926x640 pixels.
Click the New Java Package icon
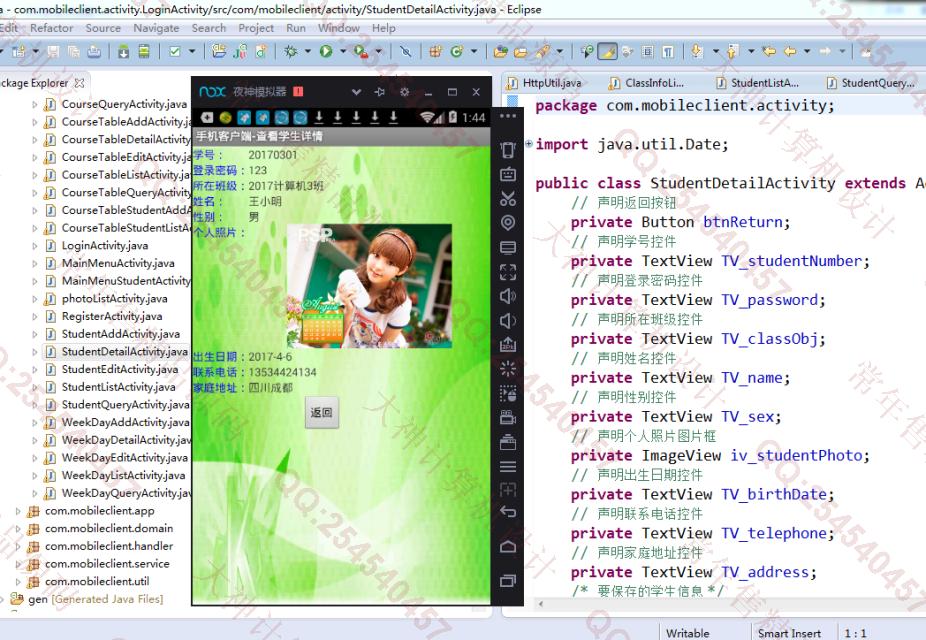(x=435, y=52)
